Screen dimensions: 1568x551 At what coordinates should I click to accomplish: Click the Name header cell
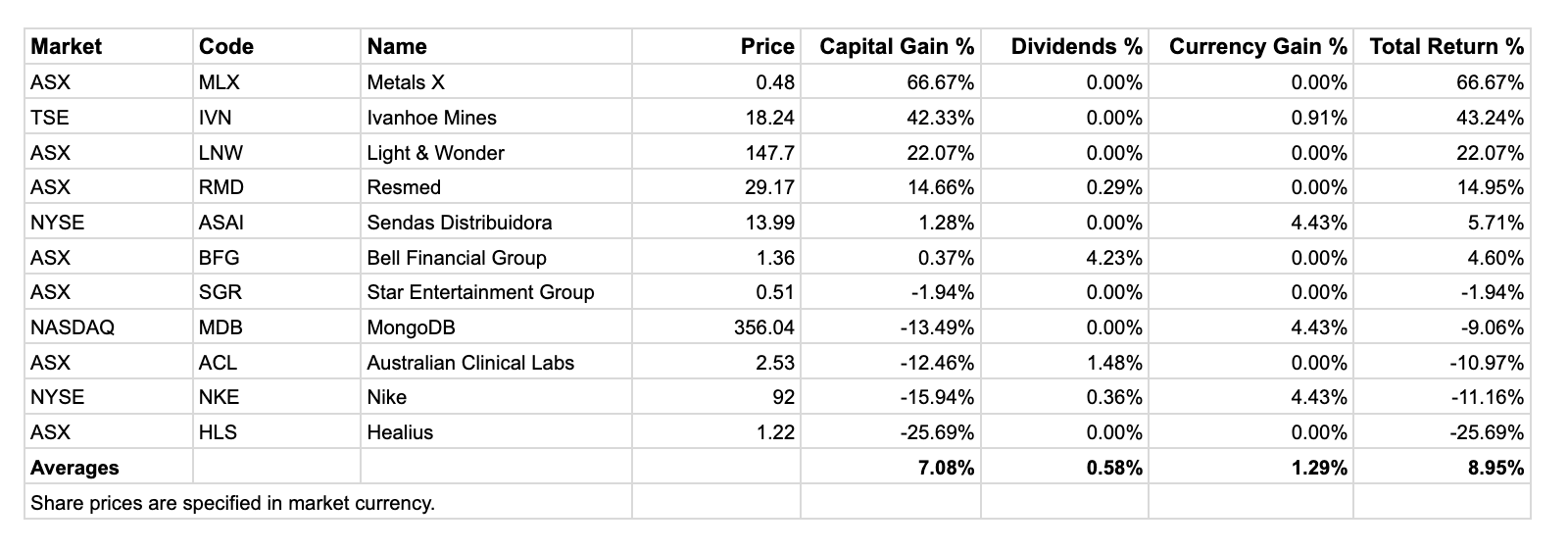pos(397,47)
